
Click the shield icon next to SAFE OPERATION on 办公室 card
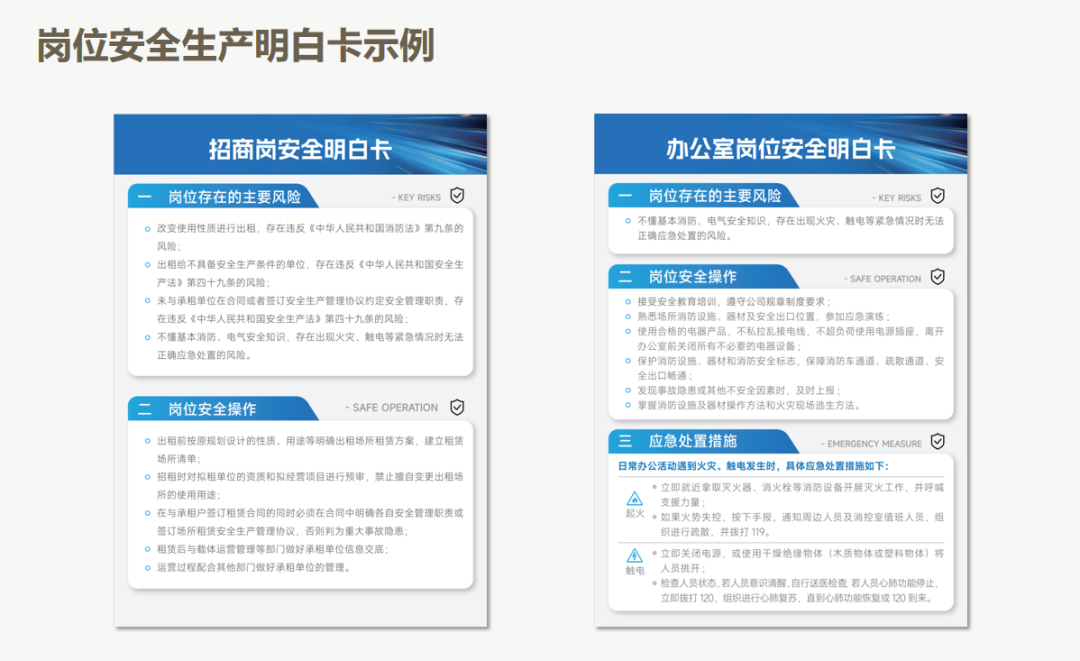[937, 278]
